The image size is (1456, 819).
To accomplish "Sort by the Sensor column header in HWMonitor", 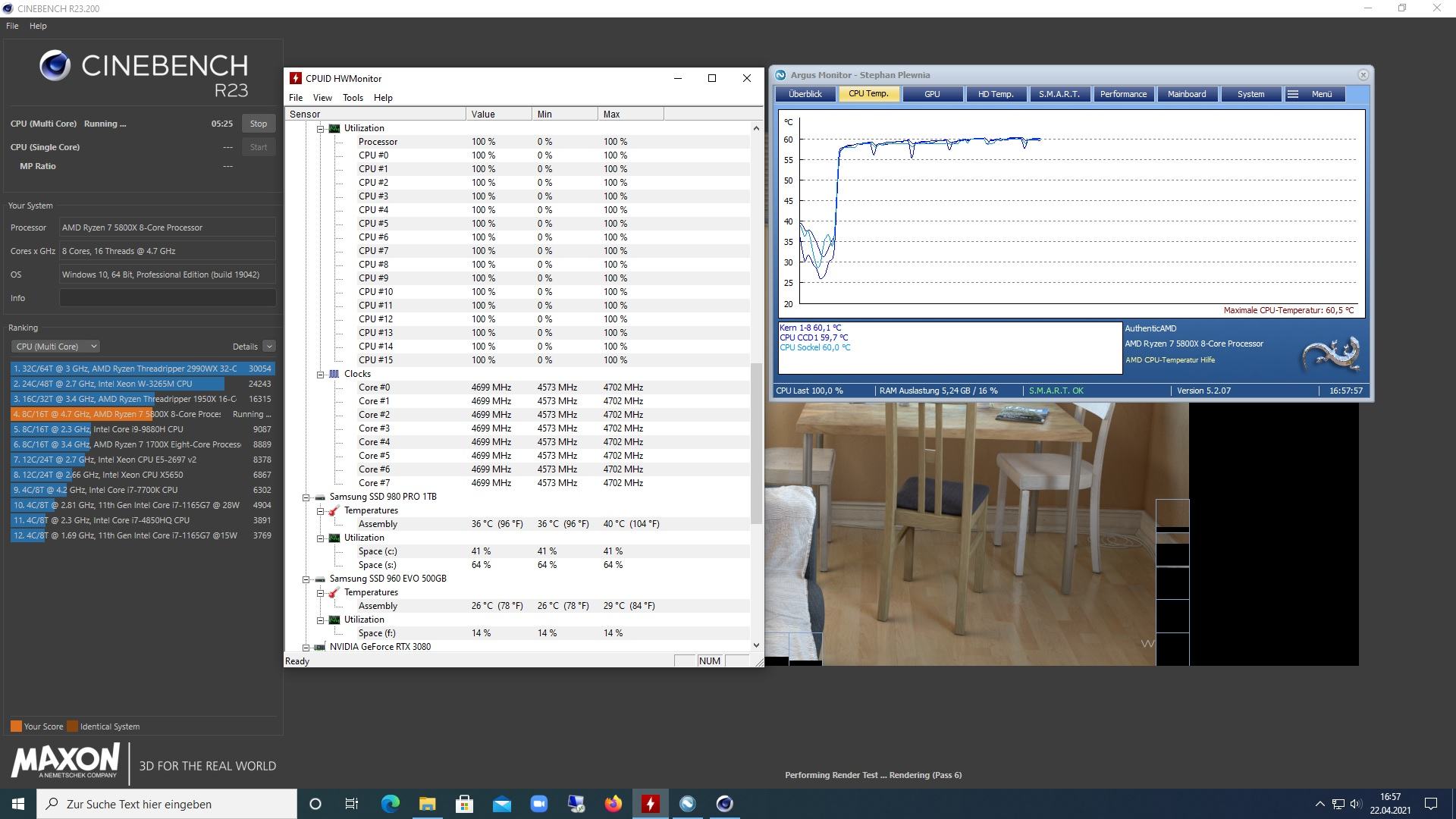I will (375, 115).
